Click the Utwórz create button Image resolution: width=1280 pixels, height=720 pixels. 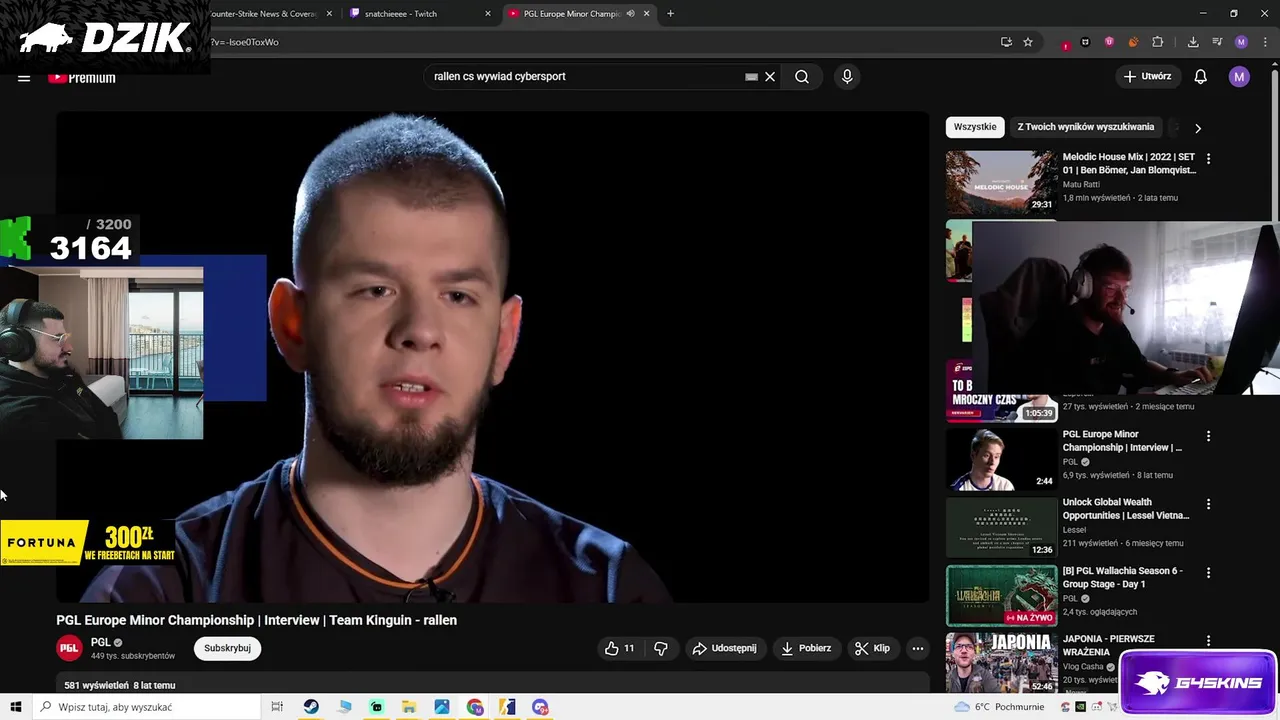tap(1147, 76)
